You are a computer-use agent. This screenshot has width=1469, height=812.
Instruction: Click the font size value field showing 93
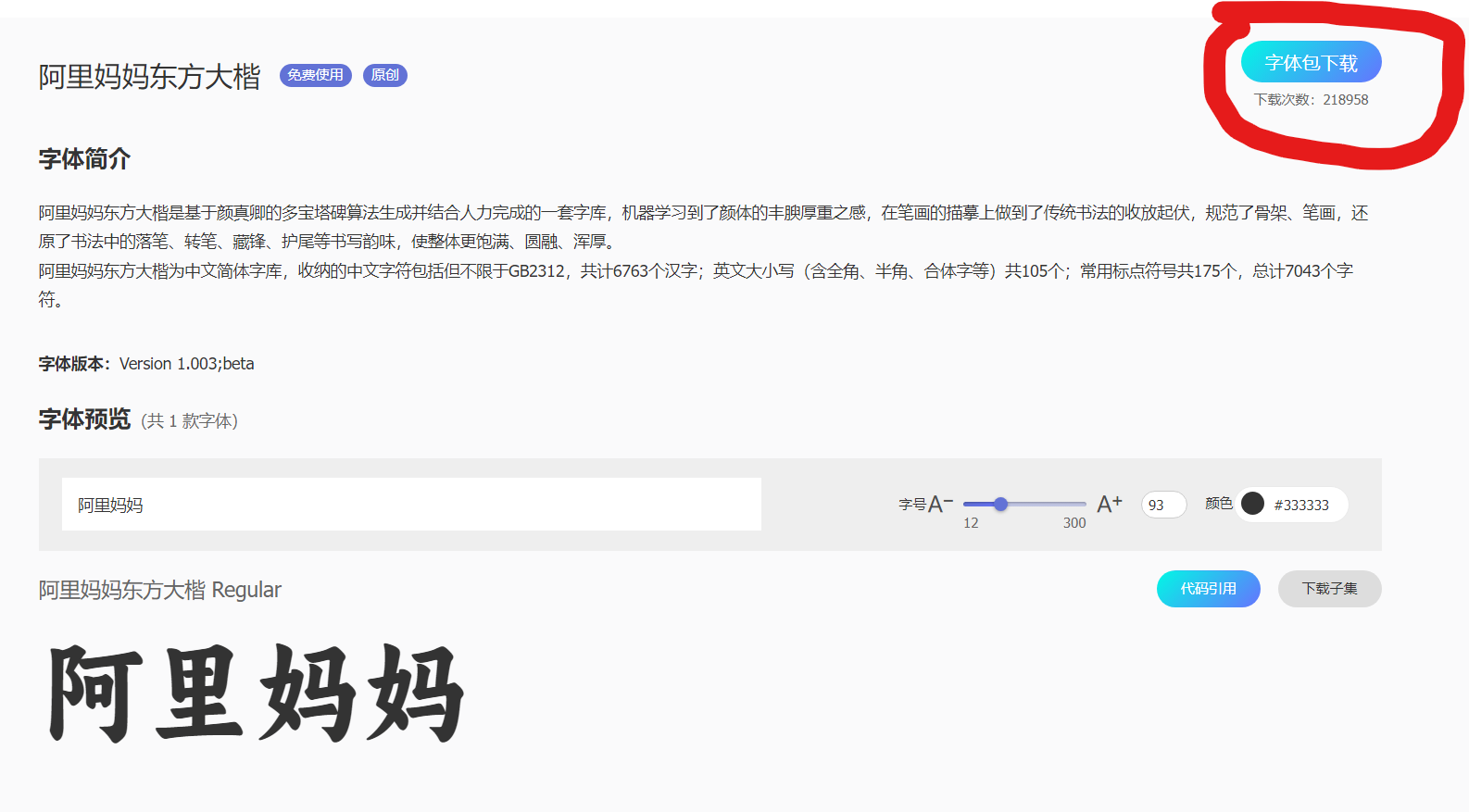point(1163,505)
